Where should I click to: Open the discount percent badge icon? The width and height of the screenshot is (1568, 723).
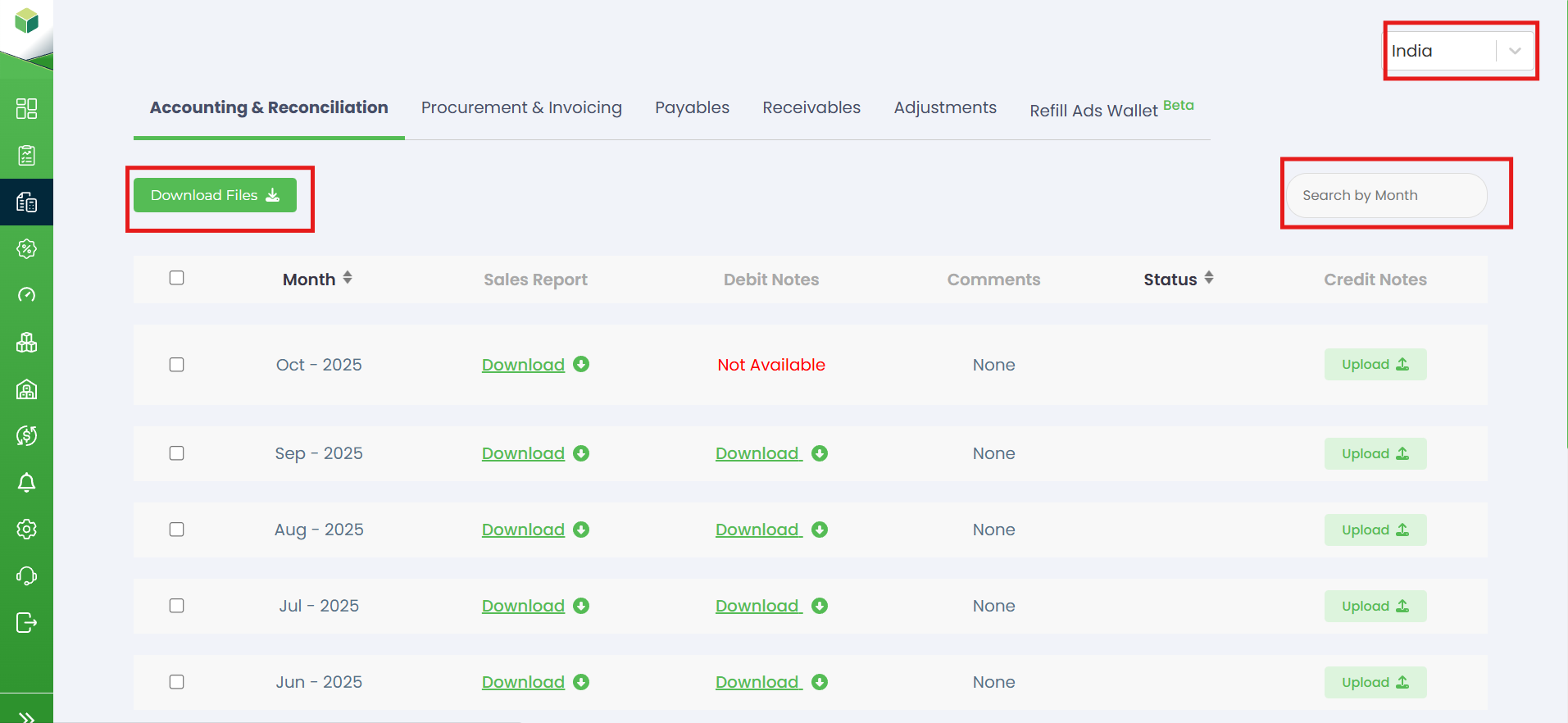26,249
